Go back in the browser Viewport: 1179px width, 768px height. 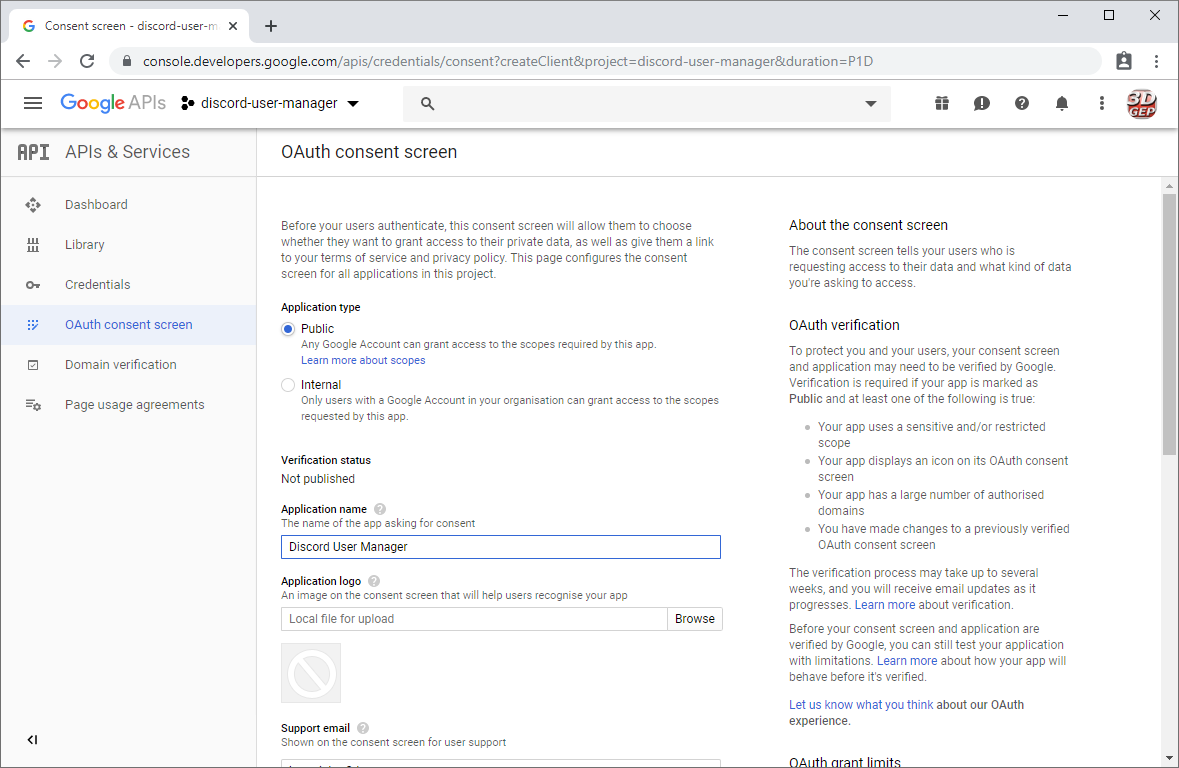[x=23, y=61]
